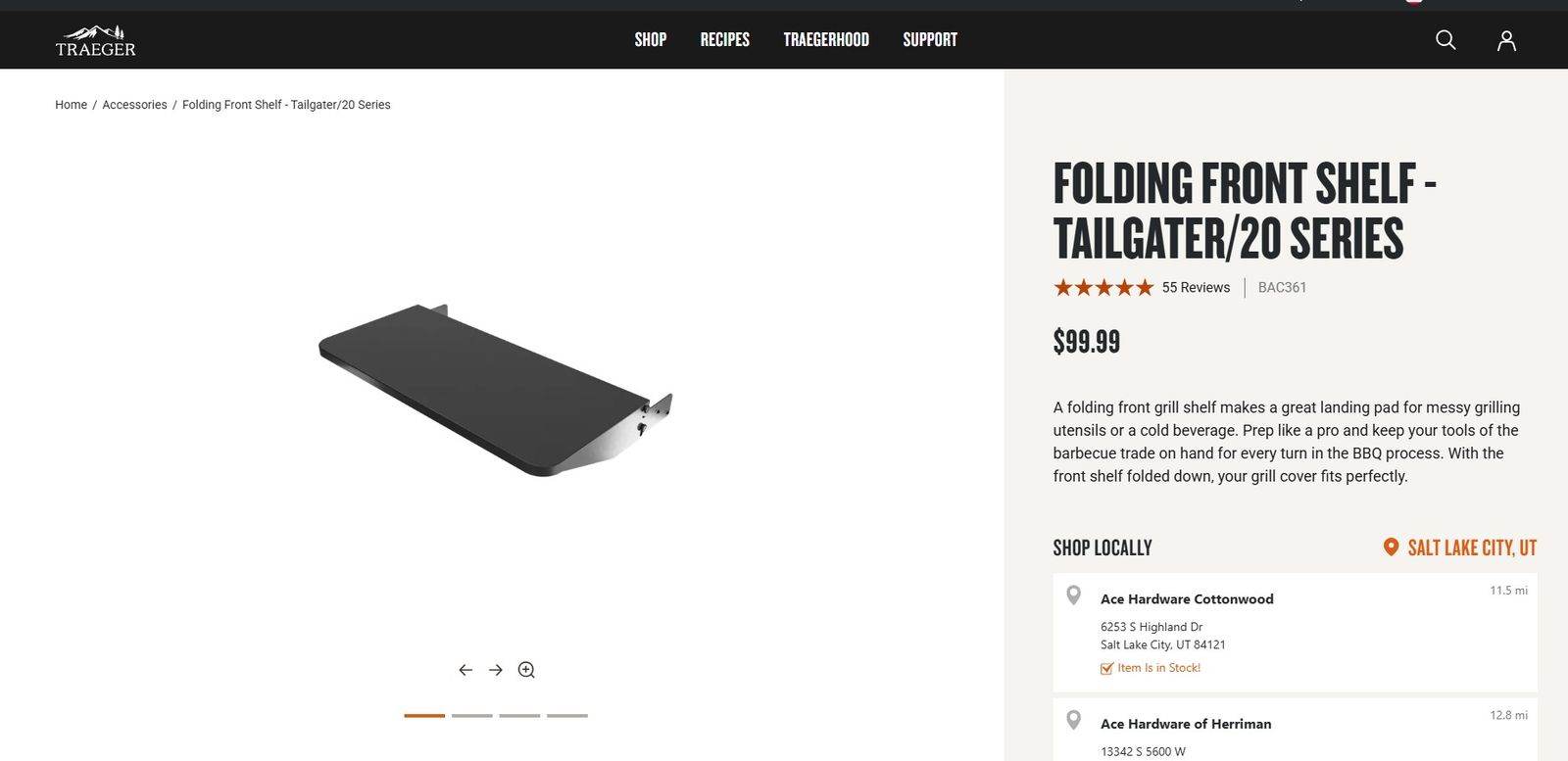The image size is (1568, 761).
Task: Show next product image
Action: pos(496,670)
